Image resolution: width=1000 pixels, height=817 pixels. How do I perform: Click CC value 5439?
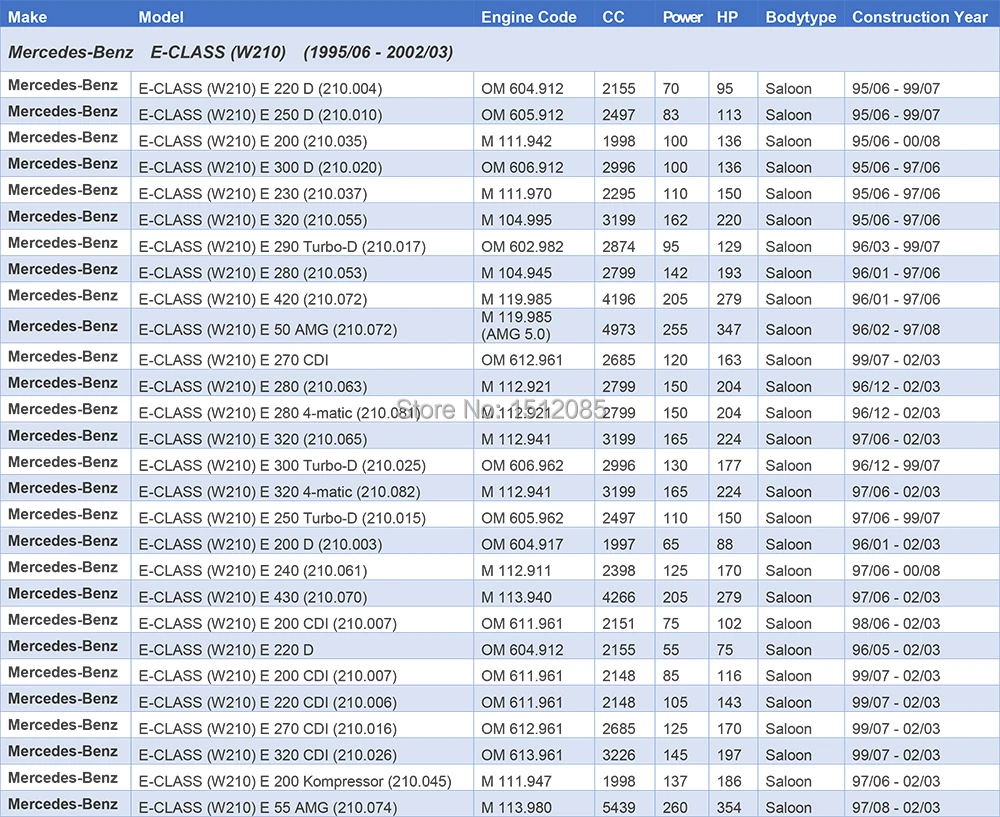[619, 807]
